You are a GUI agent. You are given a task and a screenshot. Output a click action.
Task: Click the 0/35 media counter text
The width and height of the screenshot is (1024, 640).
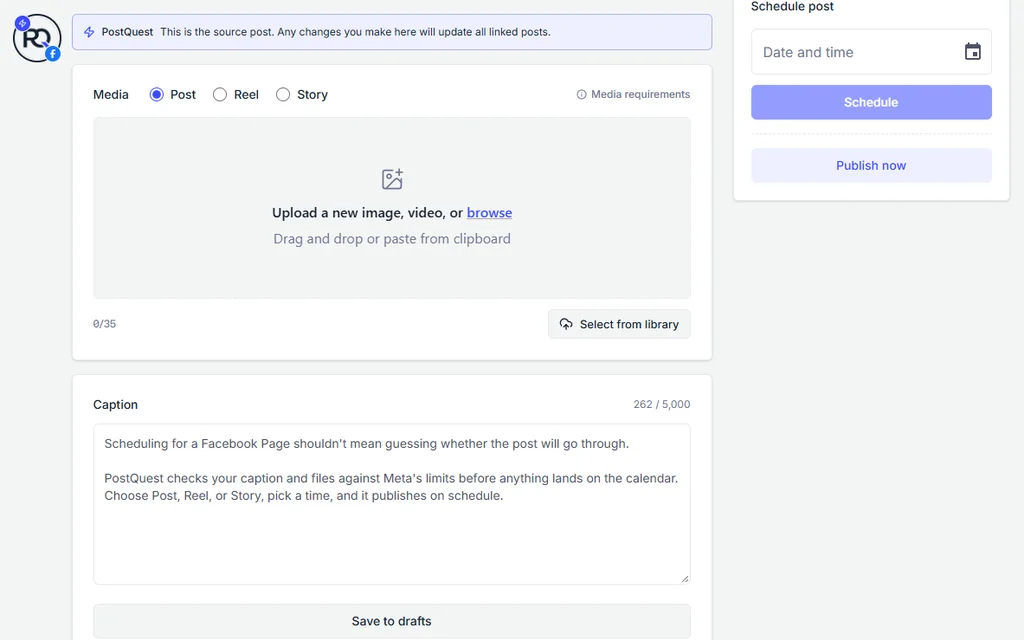click(104, 324)
